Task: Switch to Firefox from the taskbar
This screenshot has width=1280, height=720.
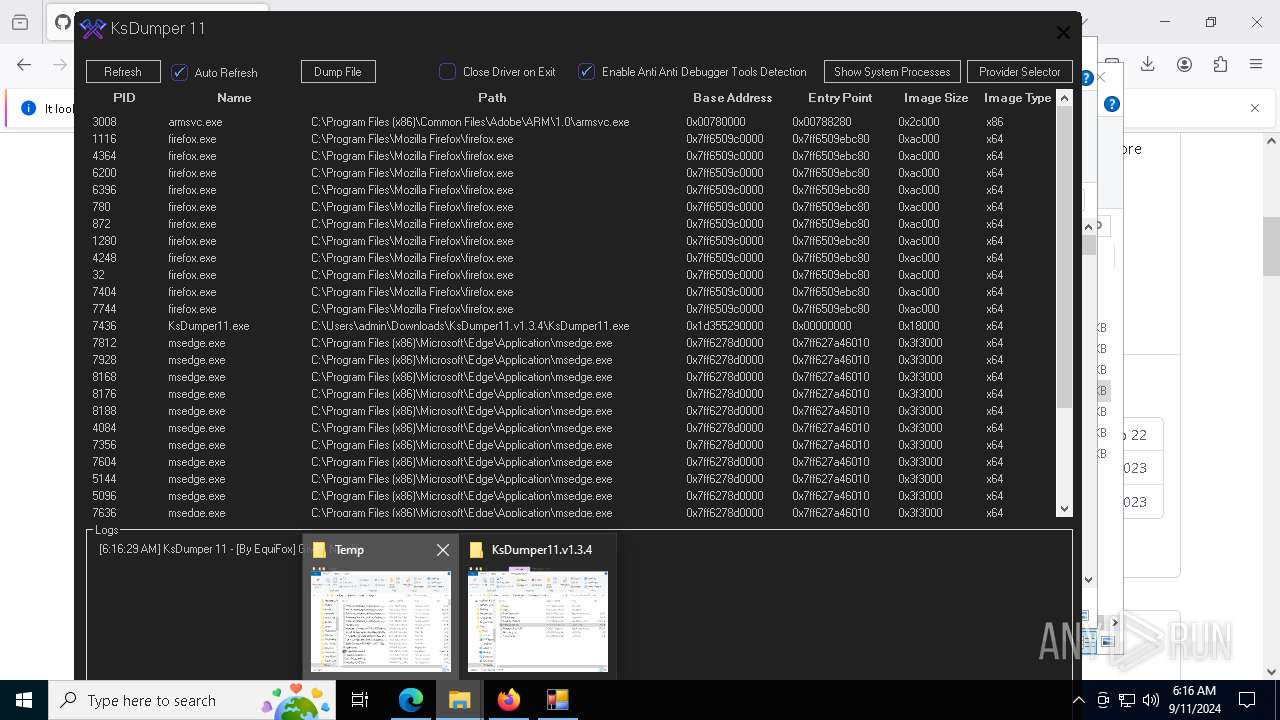Action: tap(508, 700)
